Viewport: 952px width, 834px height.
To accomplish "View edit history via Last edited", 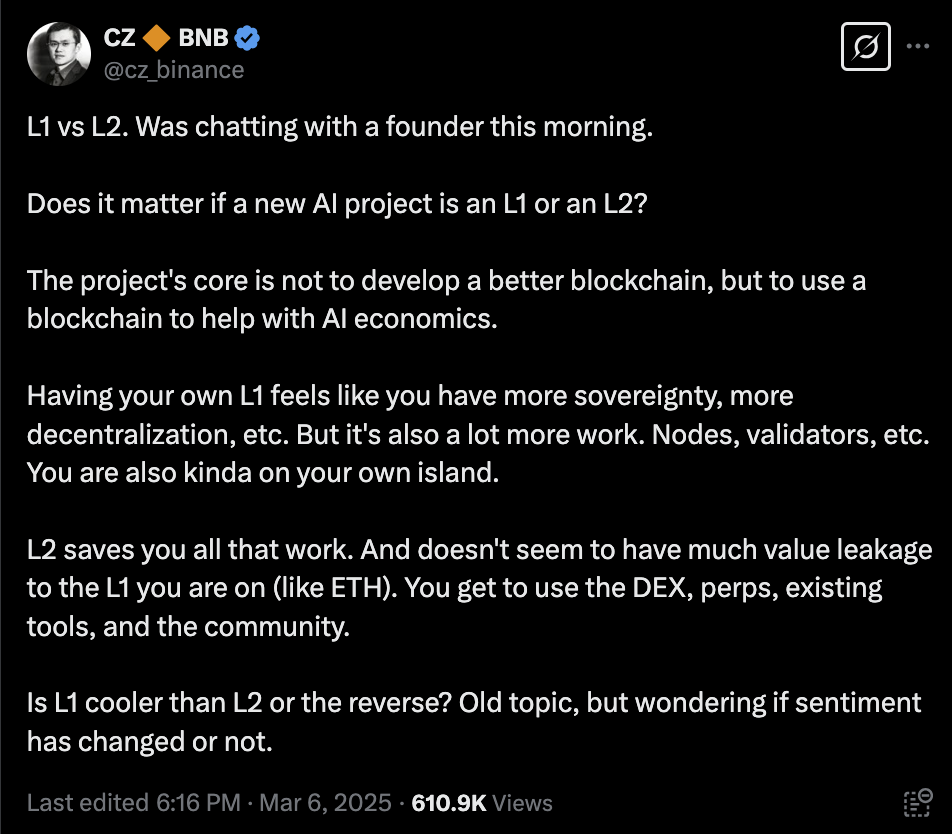I will [89, 802].
